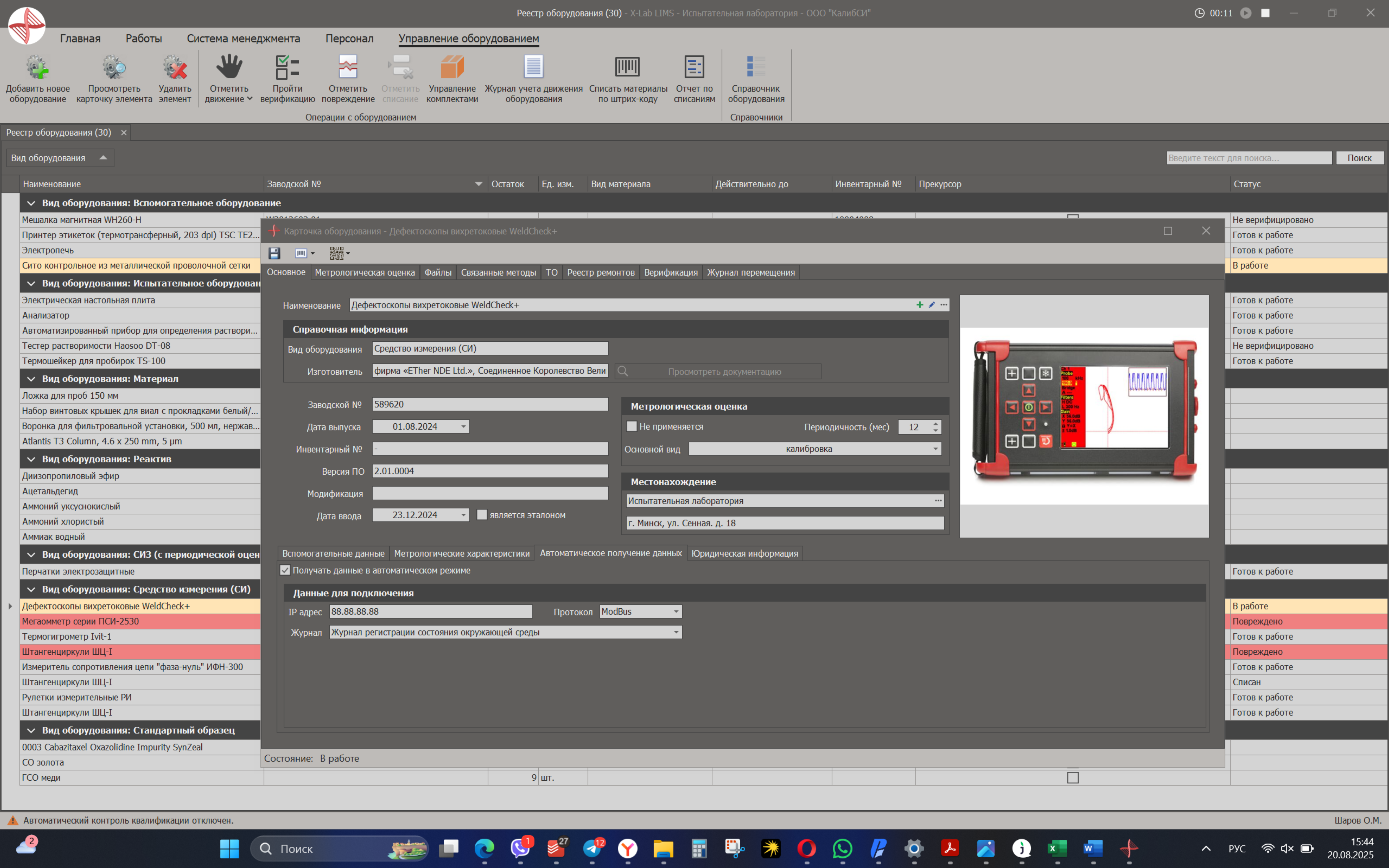Switch to 'Метрологическая оценка' tab
The height and width of the screenshot is (868, 1389).
pyautogui.click(x=365, y=272)
